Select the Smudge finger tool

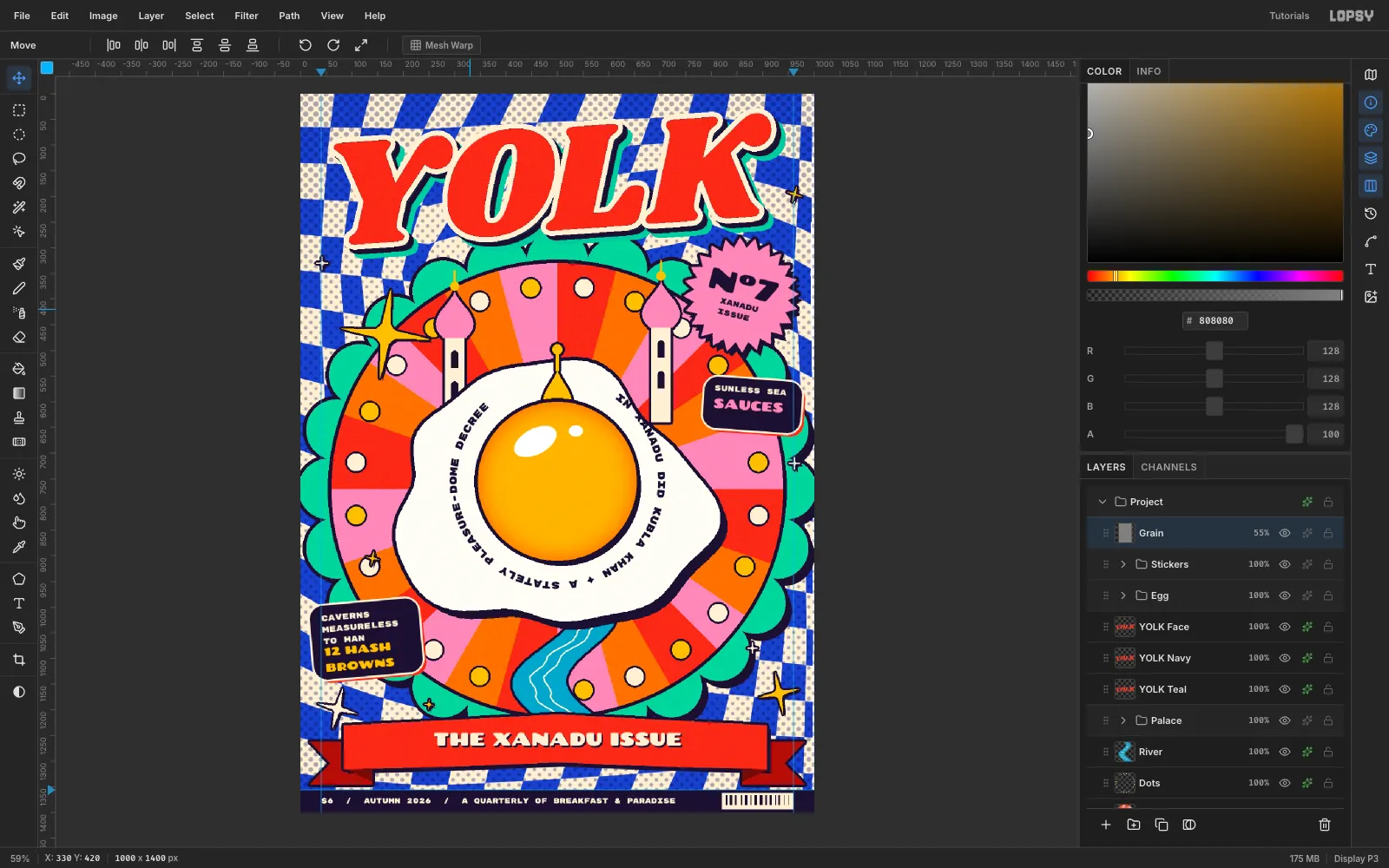tap(19, 523)
